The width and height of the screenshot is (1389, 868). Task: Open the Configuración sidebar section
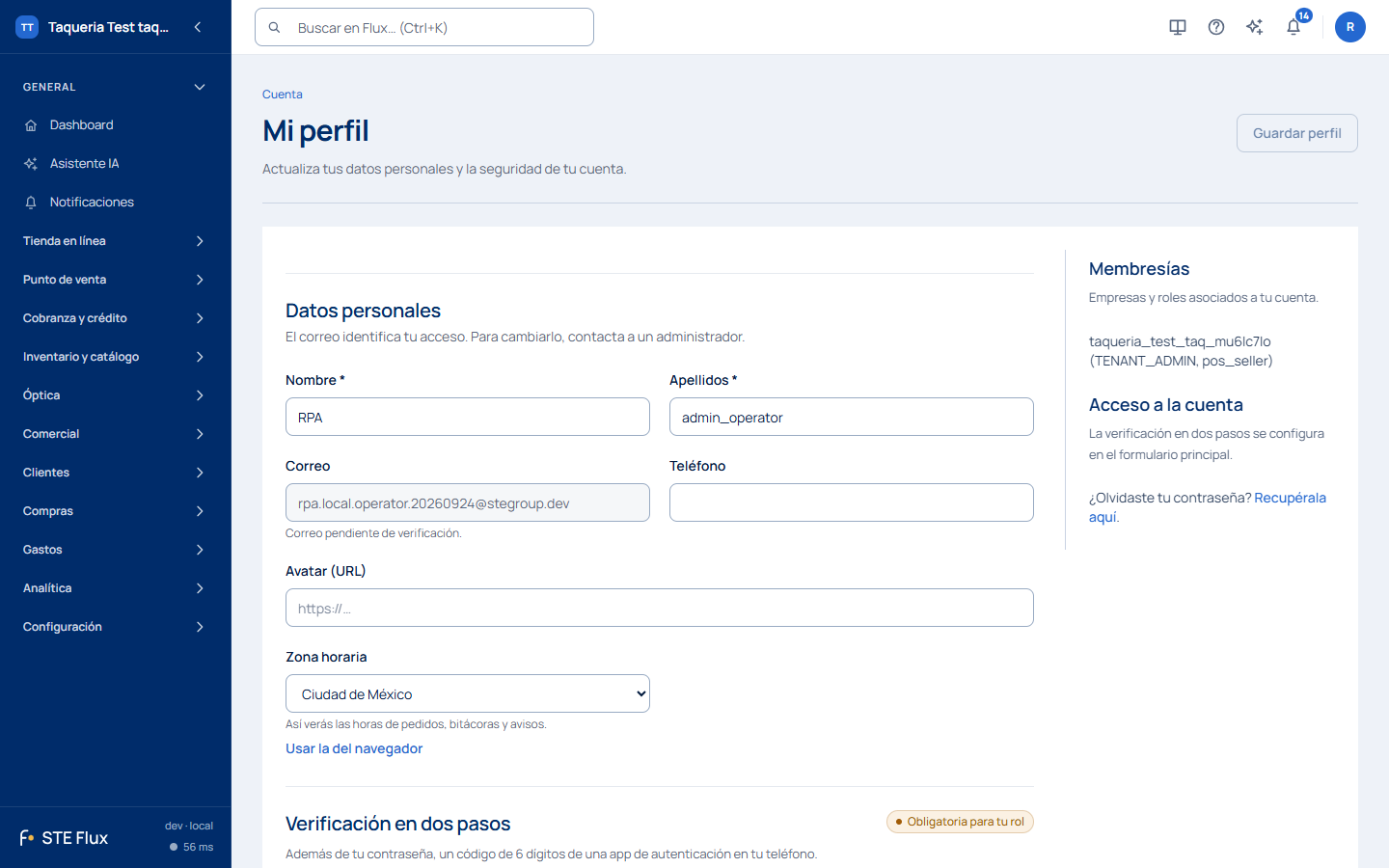pos(116,627)
